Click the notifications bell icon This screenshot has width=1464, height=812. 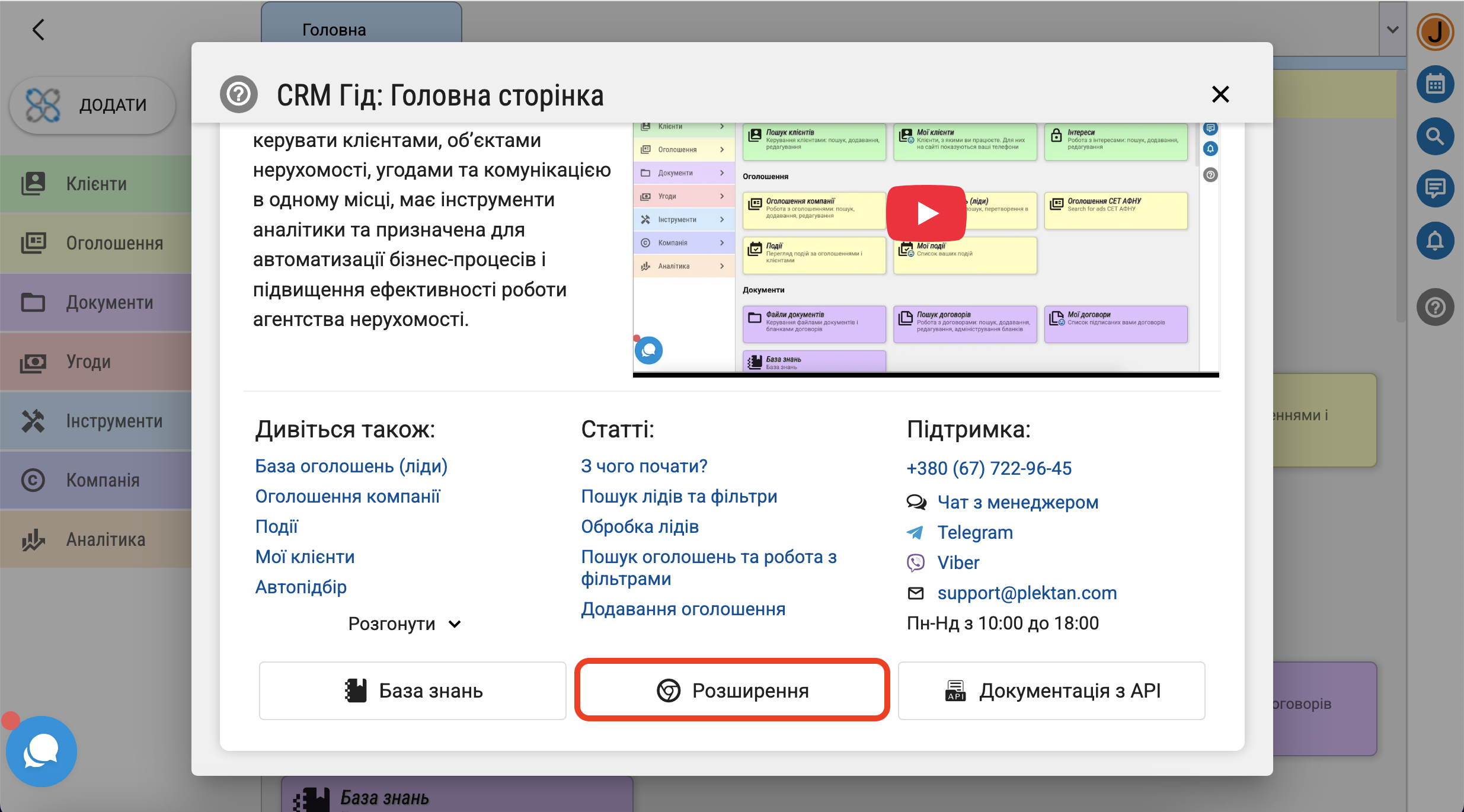(x=1435, y=241)
